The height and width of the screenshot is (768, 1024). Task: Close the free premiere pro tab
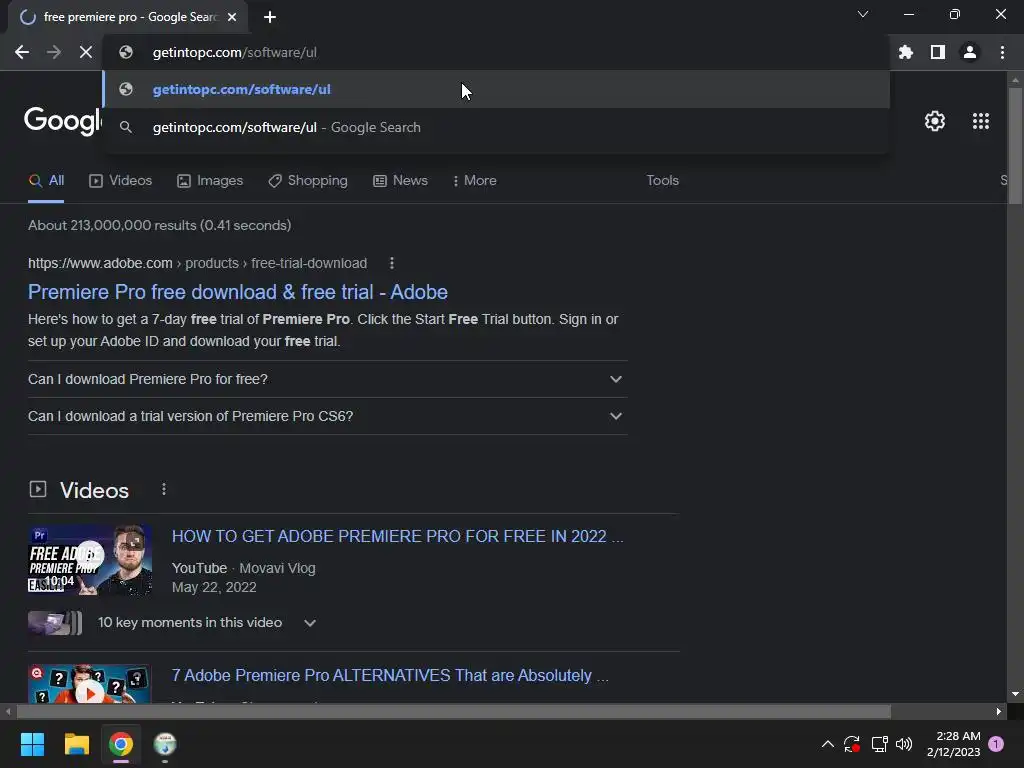(x=232, y=17)
